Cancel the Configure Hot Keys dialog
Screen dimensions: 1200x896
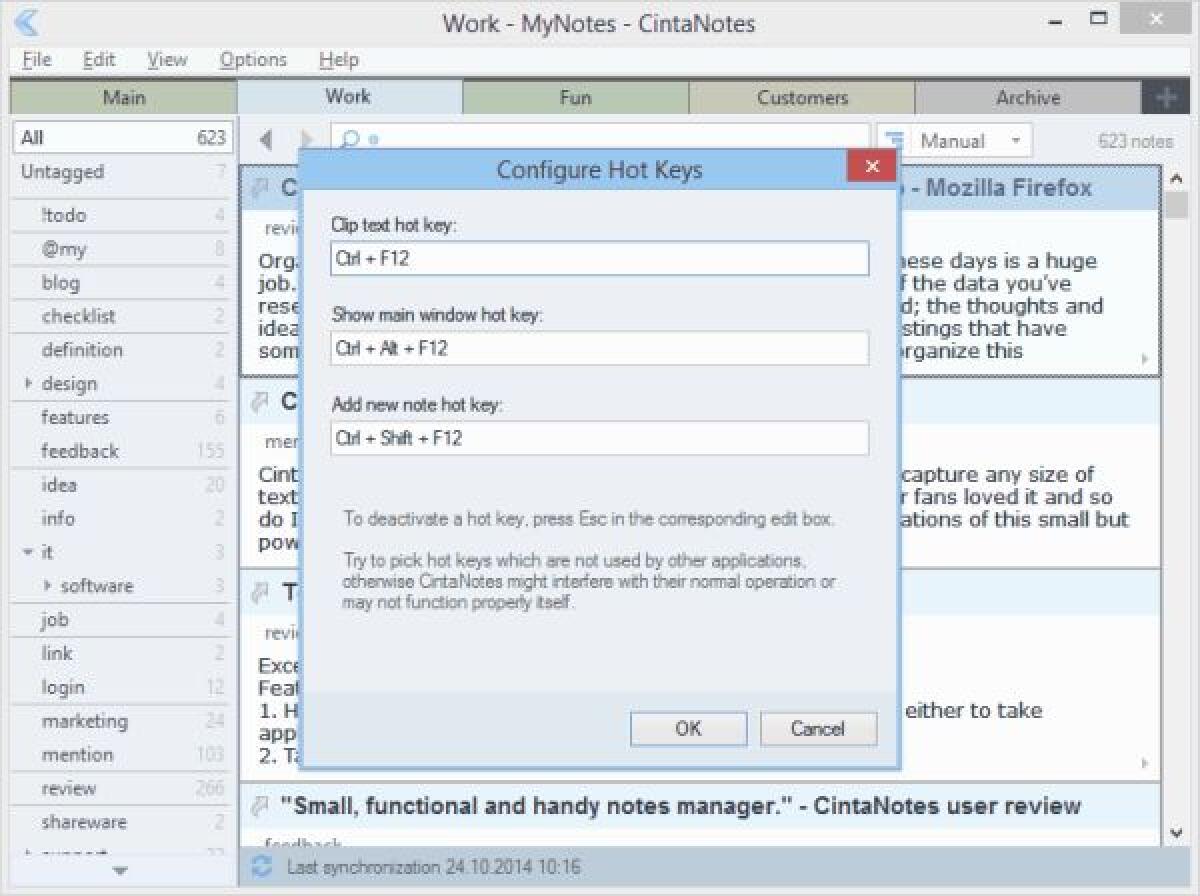[818, 728]
